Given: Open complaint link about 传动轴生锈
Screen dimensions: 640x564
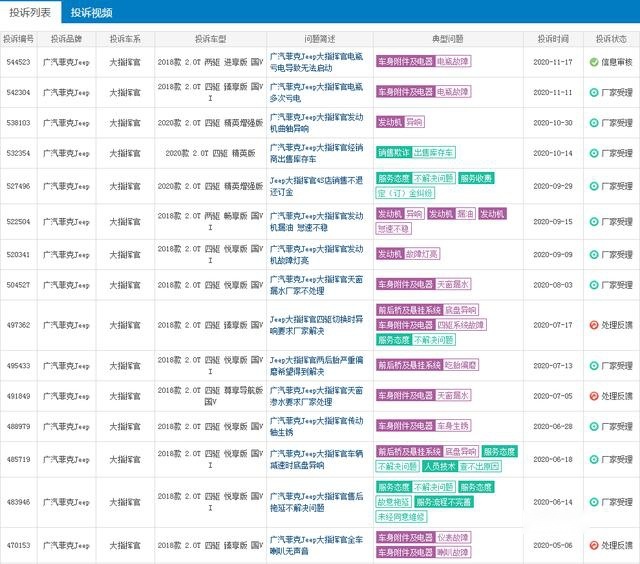Looking at the screenshot, I should 316,426.
